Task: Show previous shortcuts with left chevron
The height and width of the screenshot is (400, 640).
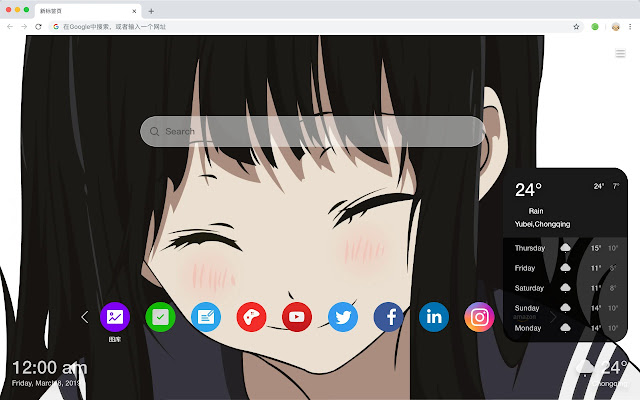Action: 84,317
